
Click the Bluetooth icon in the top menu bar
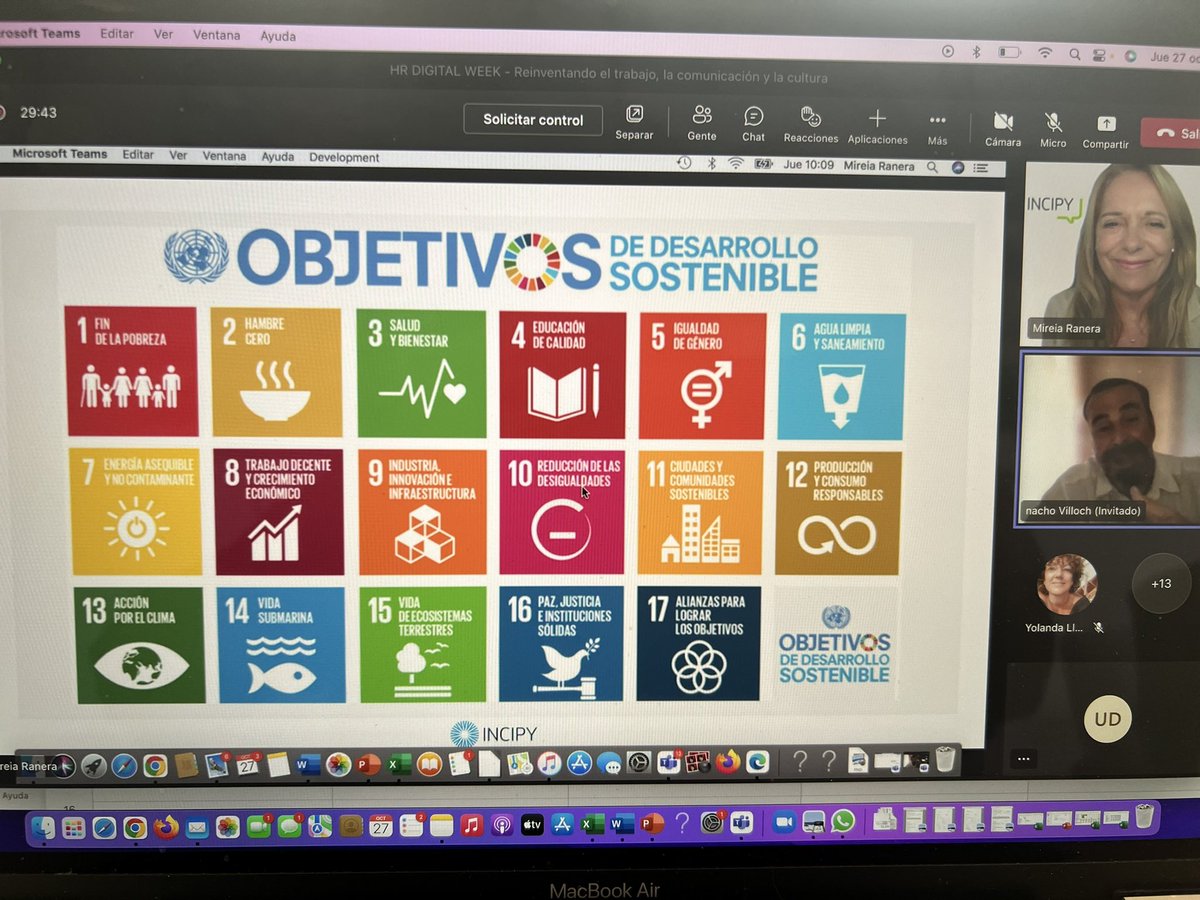pyautogui.click(x=977, y=52)
